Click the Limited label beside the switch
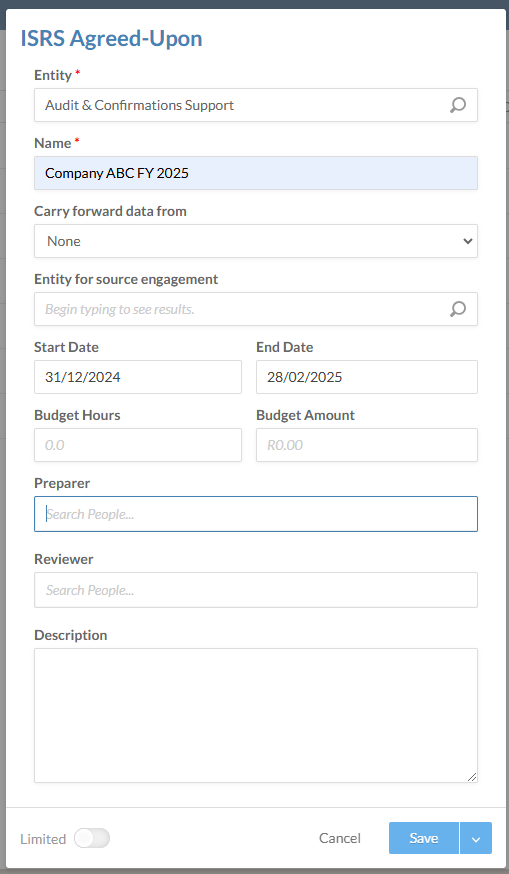 pos(43,839)
